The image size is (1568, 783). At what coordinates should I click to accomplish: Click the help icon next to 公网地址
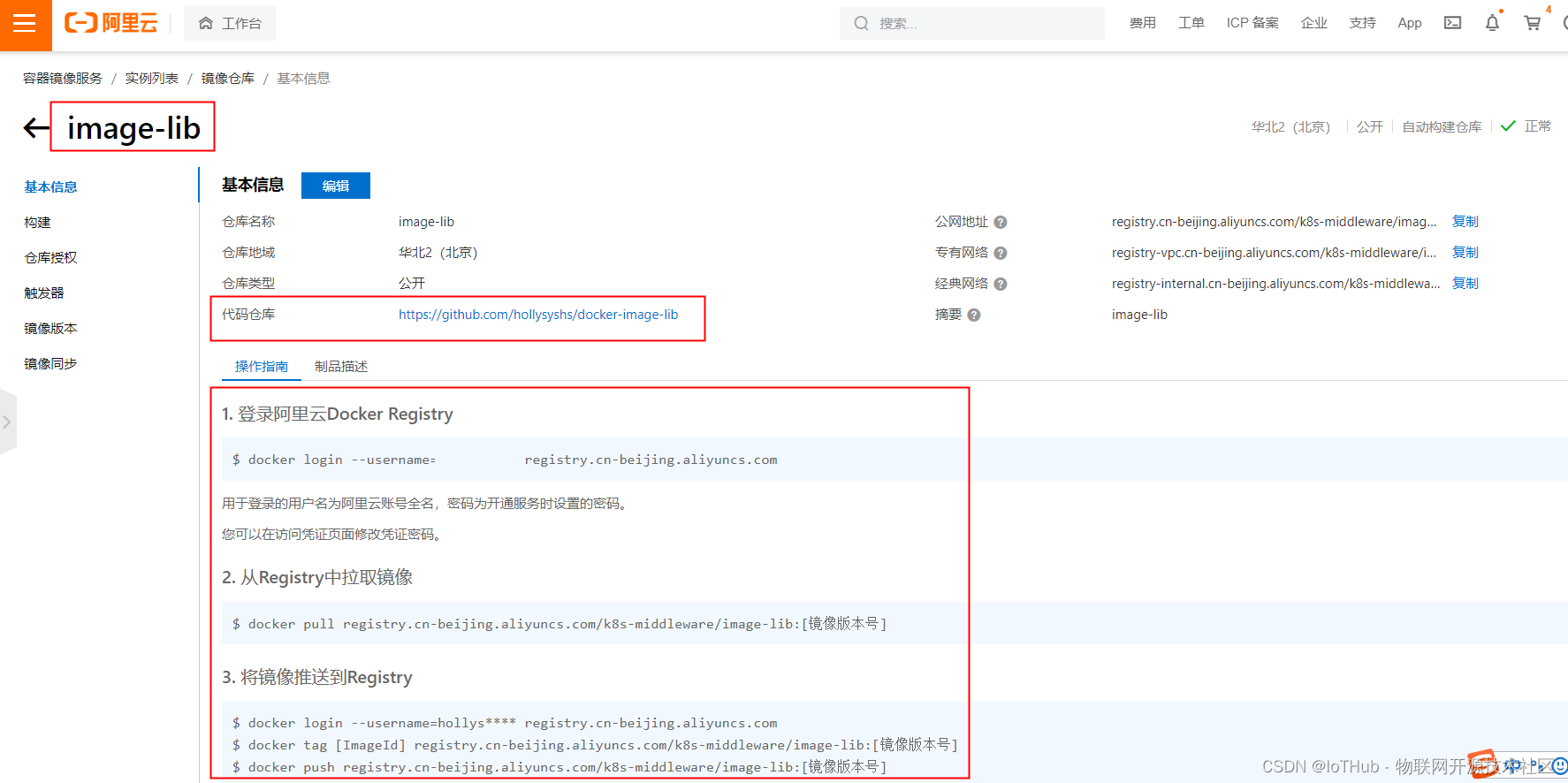point(1001,223)
